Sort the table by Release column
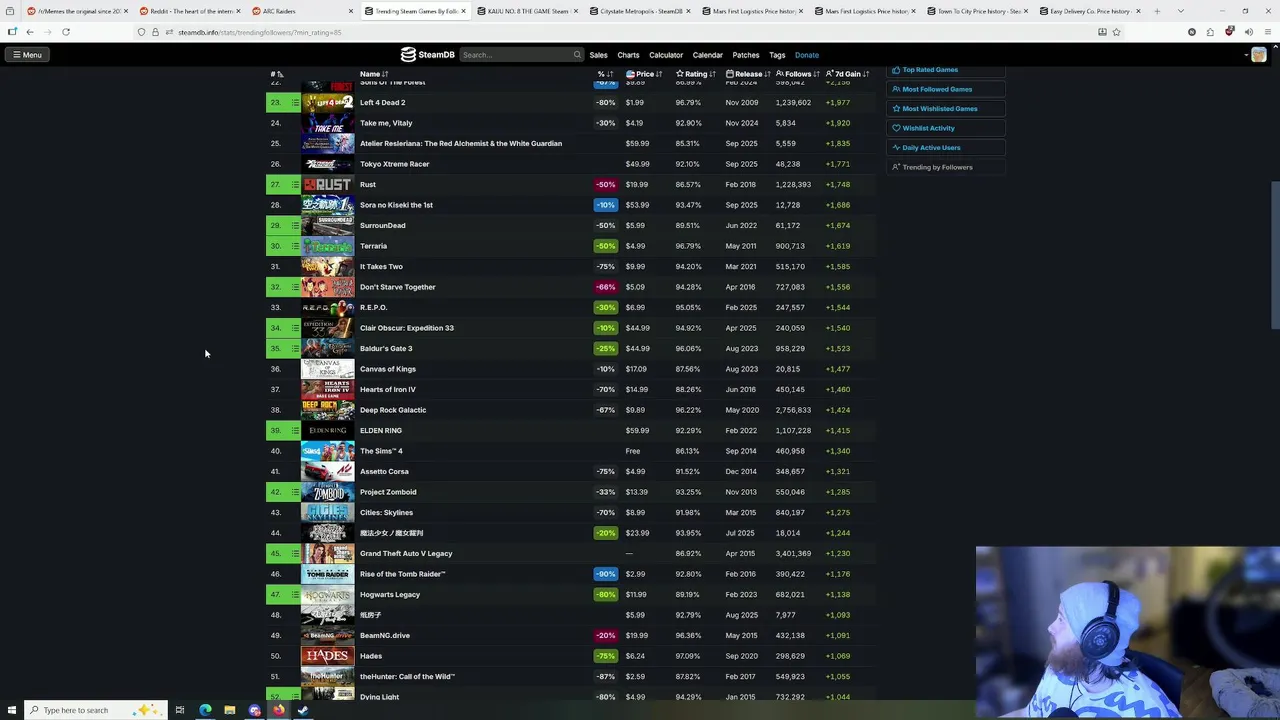This screenshot has width=1280, height=720. click(x=748, y=74)
